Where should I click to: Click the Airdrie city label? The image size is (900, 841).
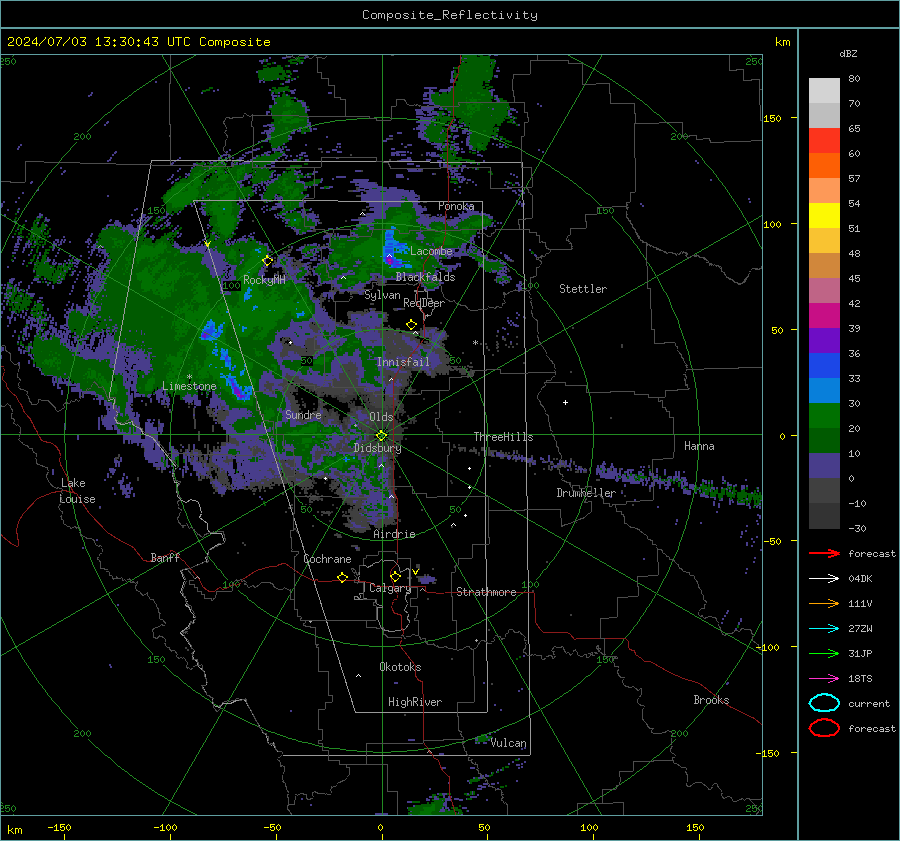click(x=394, y=534)
